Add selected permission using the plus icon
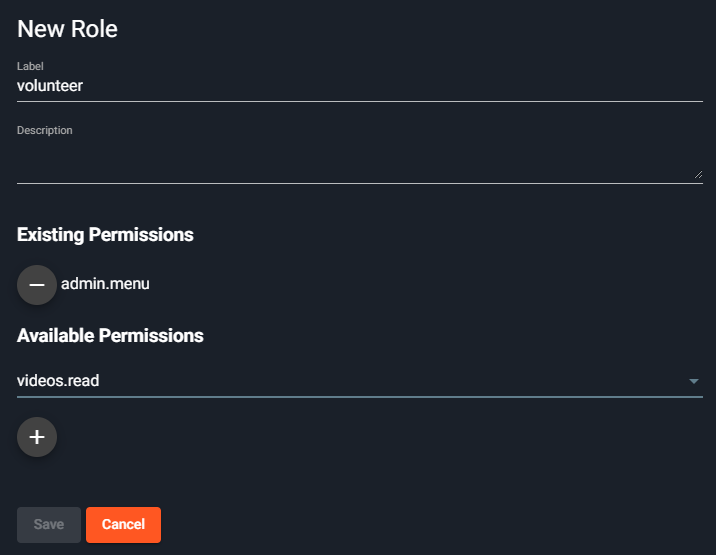Screen dimensions: 716x555 (x=37, y=437)
